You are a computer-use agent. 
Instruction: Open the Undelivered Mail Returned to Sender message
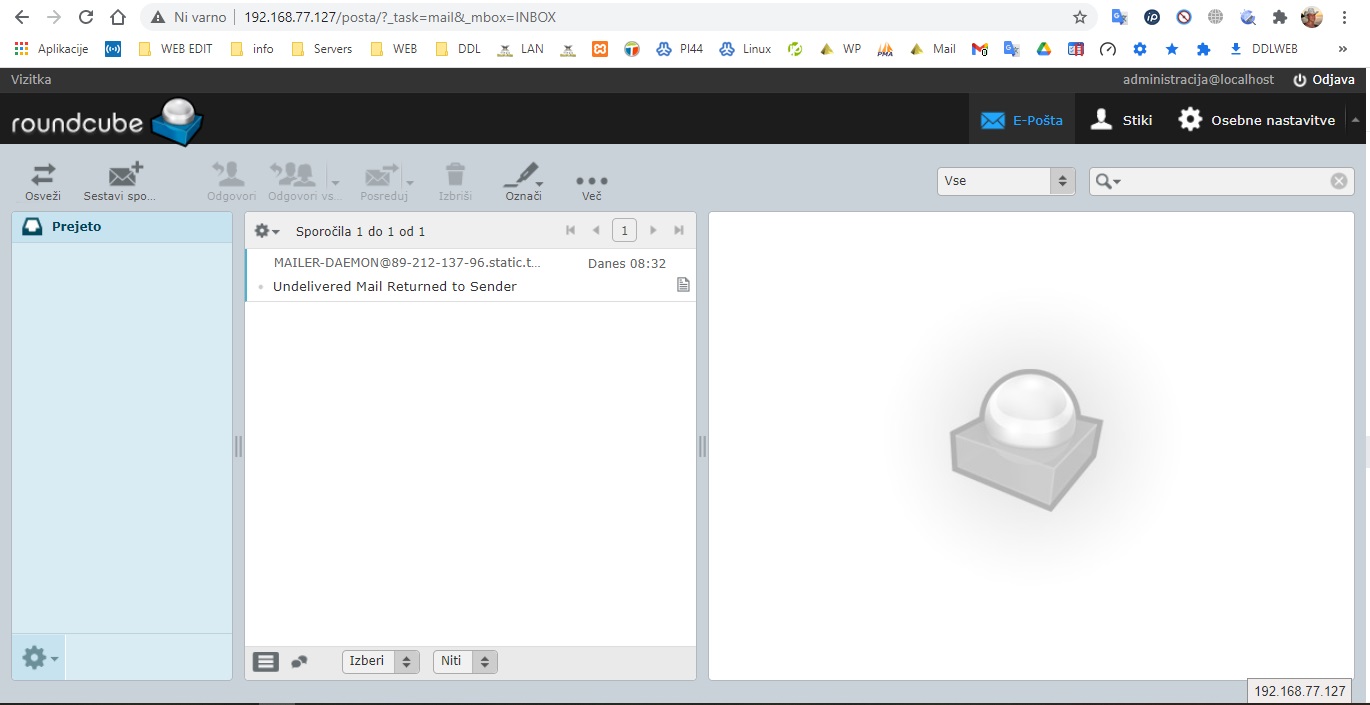point(395,286)
